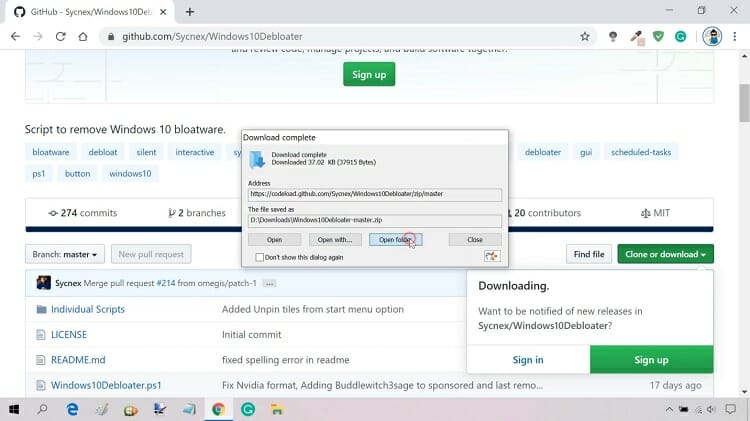The image size is (750, 421).
Task: Open the Chrome profile avatar
Action: coord(712,36)
